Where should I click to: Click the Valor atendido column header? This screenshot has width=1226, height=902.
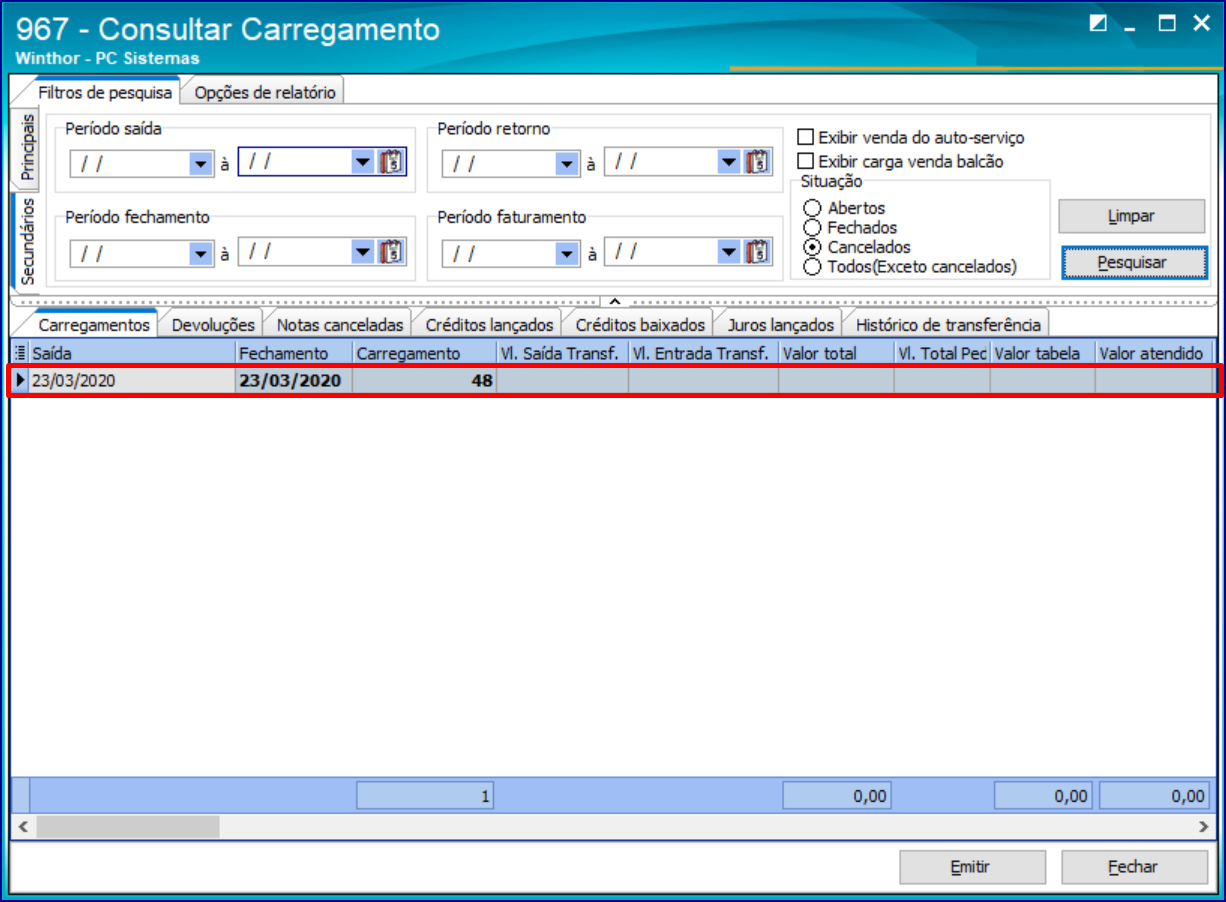click(x=1154, y=353)
